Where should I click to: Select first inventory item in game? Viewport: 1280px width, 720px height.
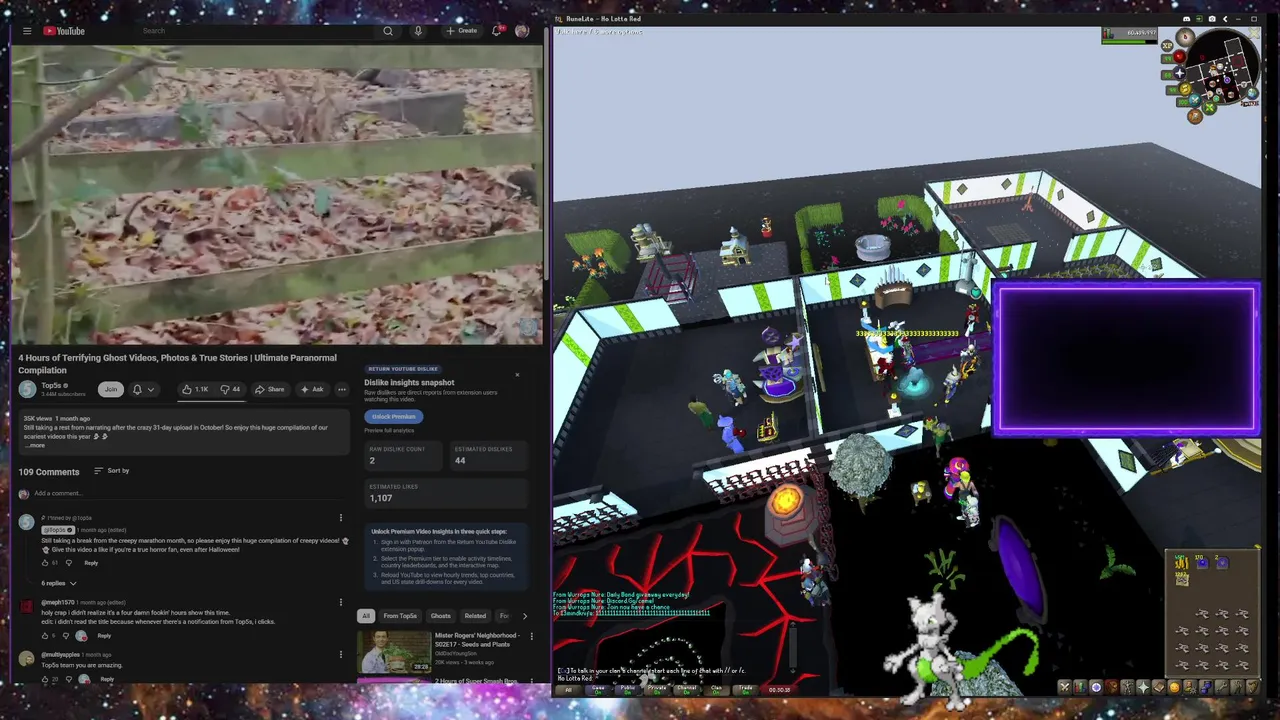[x=1182, y=563]
